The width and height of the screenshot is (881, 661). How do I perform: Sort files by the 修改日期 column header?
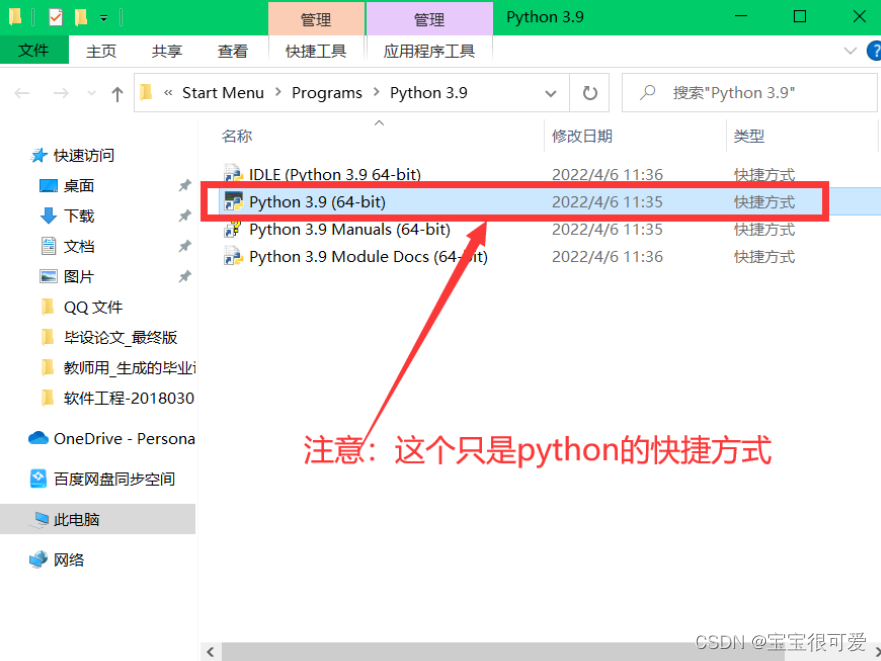(x=582, y=136)
